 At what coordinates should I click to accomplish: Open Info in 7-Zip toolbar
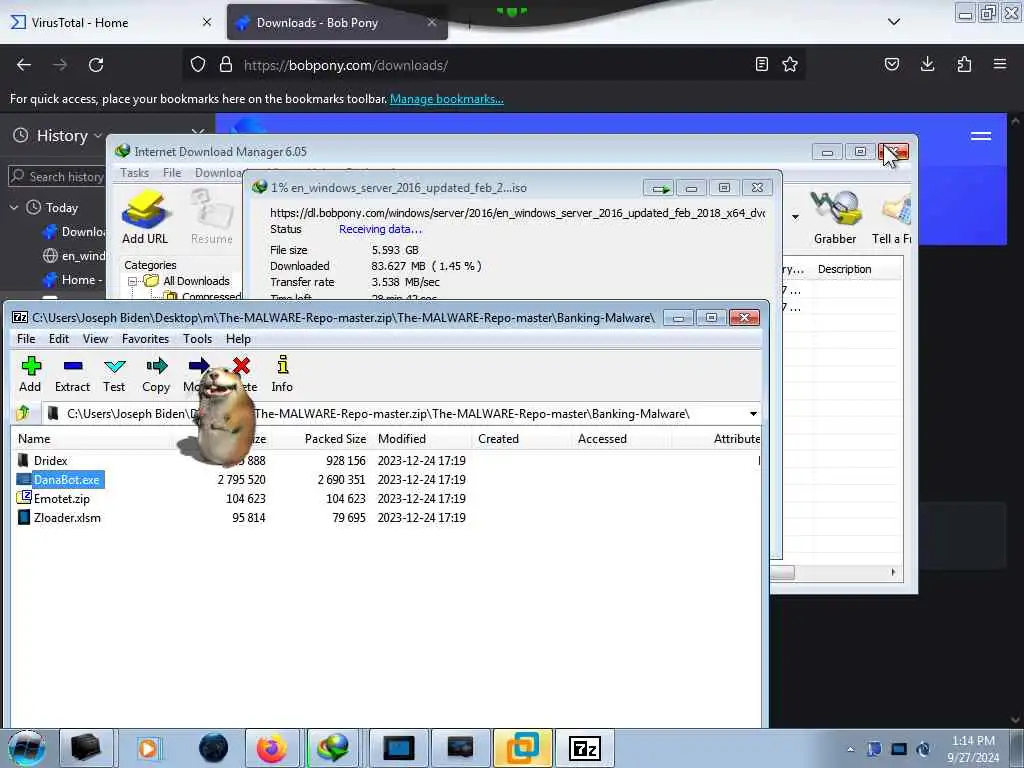[x=282, y=374]
